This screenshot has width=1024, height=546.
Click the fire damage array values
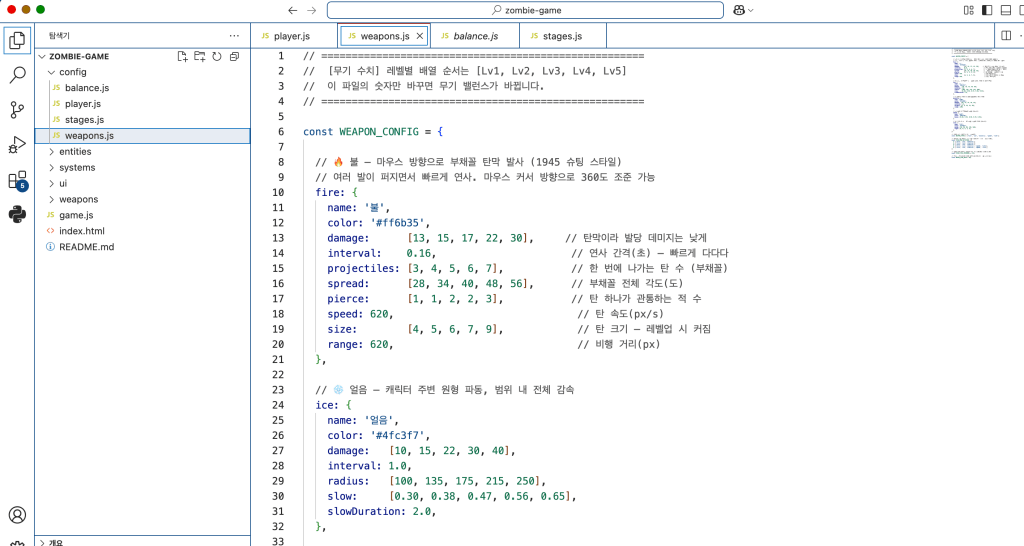(x=470, y=238)
